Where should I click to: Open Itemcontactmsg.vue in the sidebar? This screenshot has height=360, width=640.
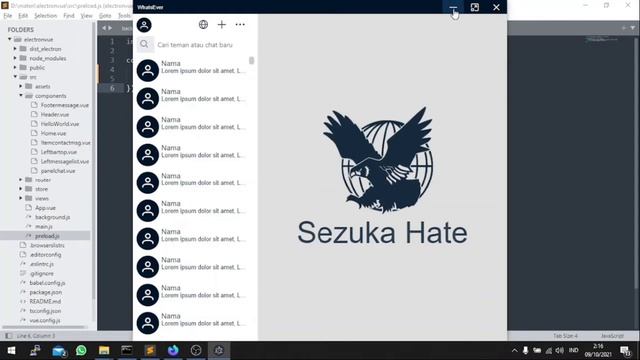point(65,142)
